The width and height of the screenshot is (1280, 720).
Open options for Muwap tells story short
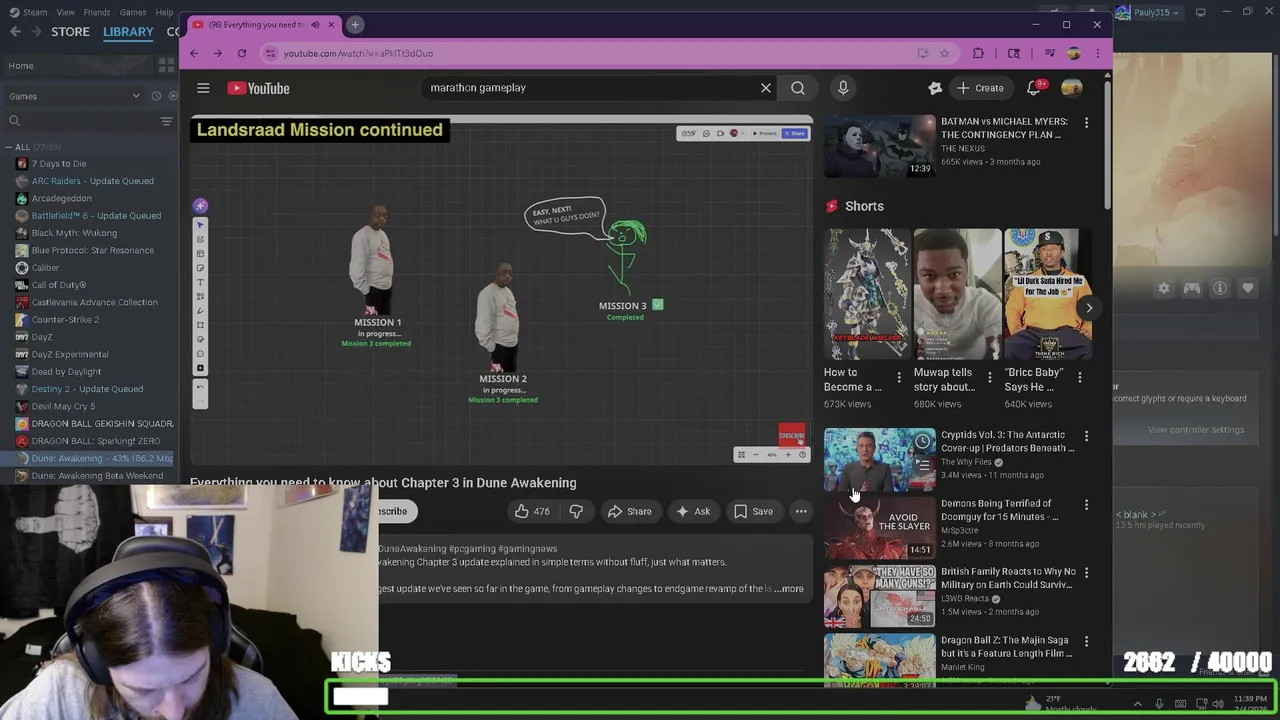[x=990, y=377]
